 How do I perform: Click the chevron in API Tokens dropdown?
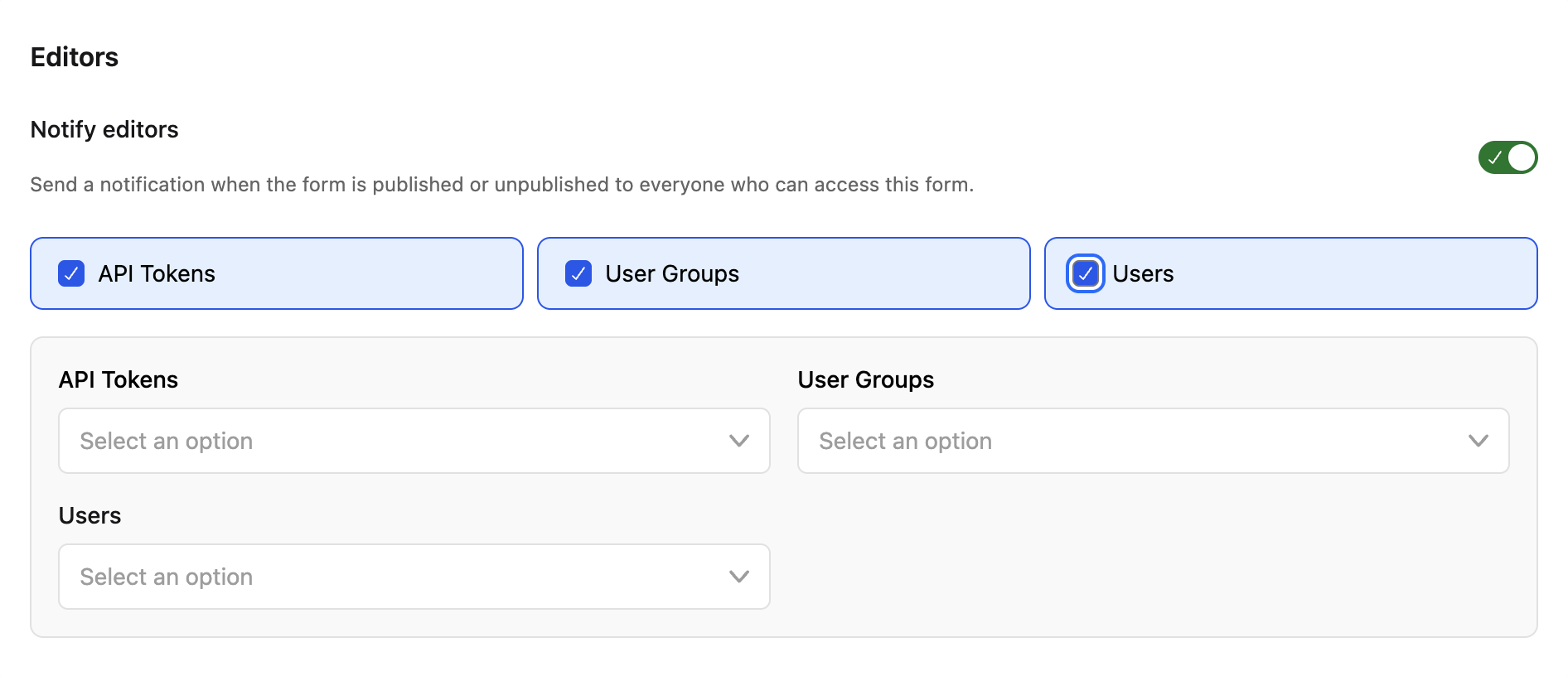(739, 441)
